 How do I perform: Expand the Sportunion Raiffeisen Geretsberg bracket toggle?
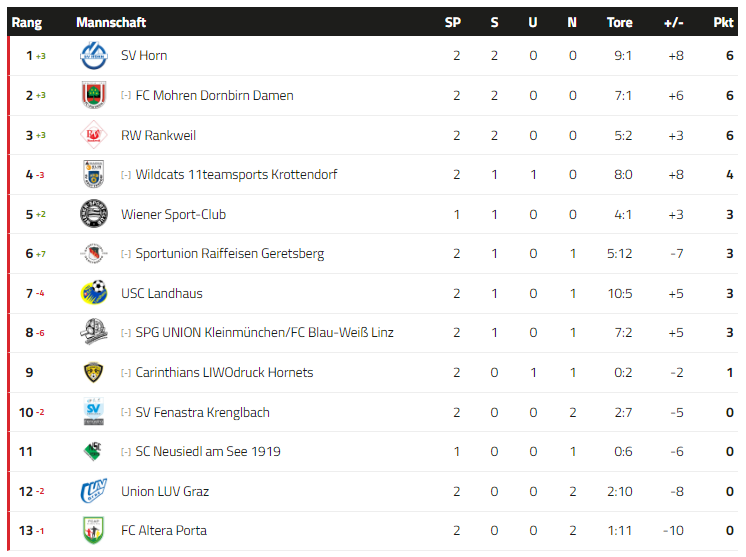(126, 254)
